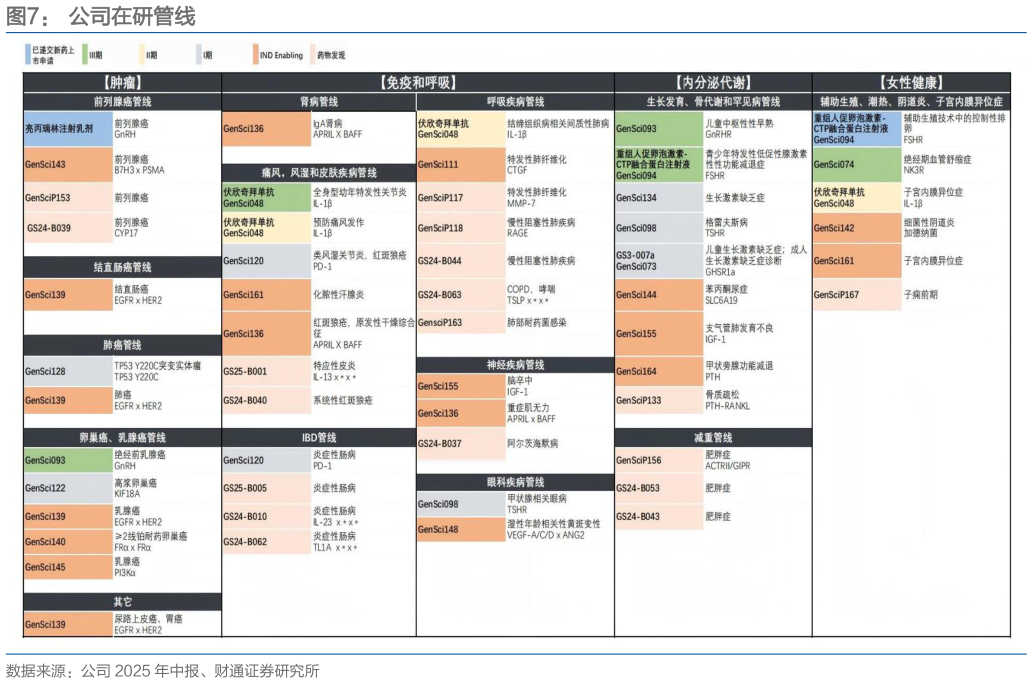The image size is (1032, 683).
Task: Select the pink 药物发现 legend swatch
Action: [313, 54]
